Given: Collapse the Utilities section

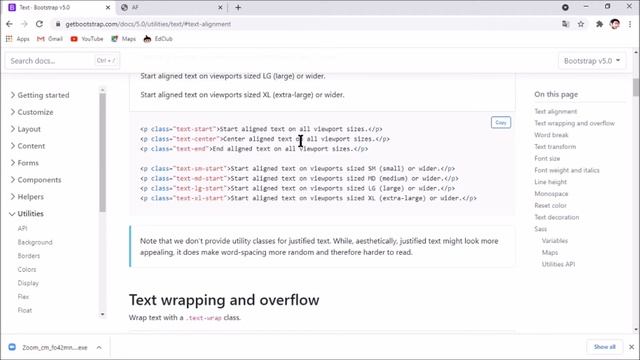Looking at the screenshot, I should click(27, 213).
